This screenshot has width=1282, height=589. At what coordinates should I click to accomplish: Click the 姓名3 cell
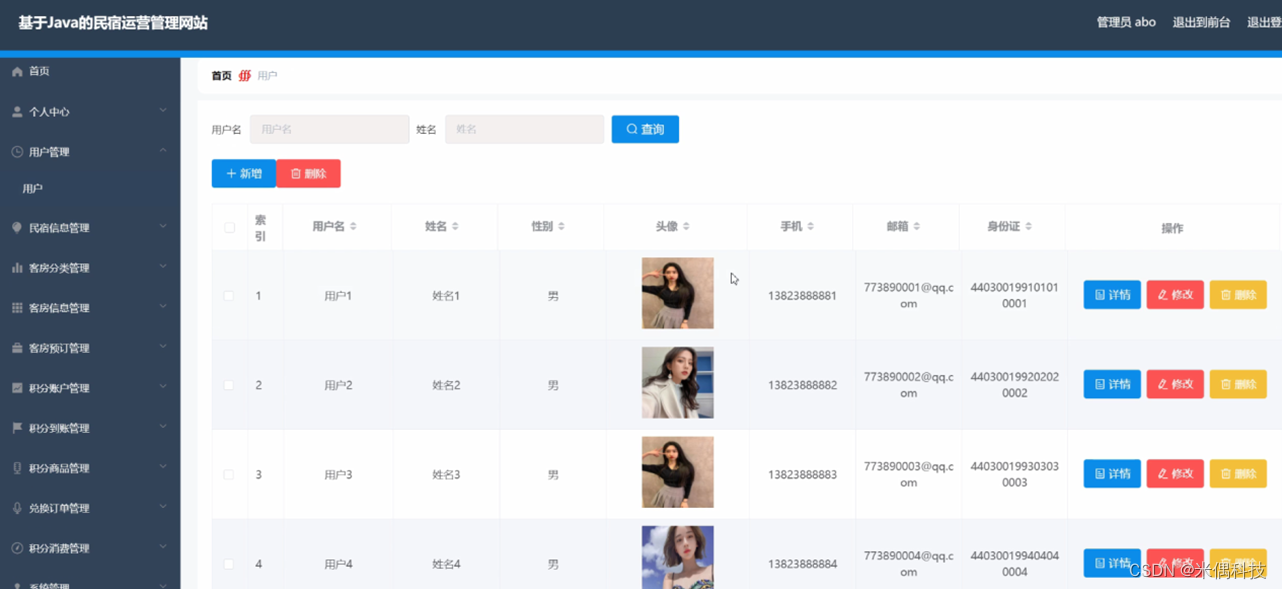446,475
